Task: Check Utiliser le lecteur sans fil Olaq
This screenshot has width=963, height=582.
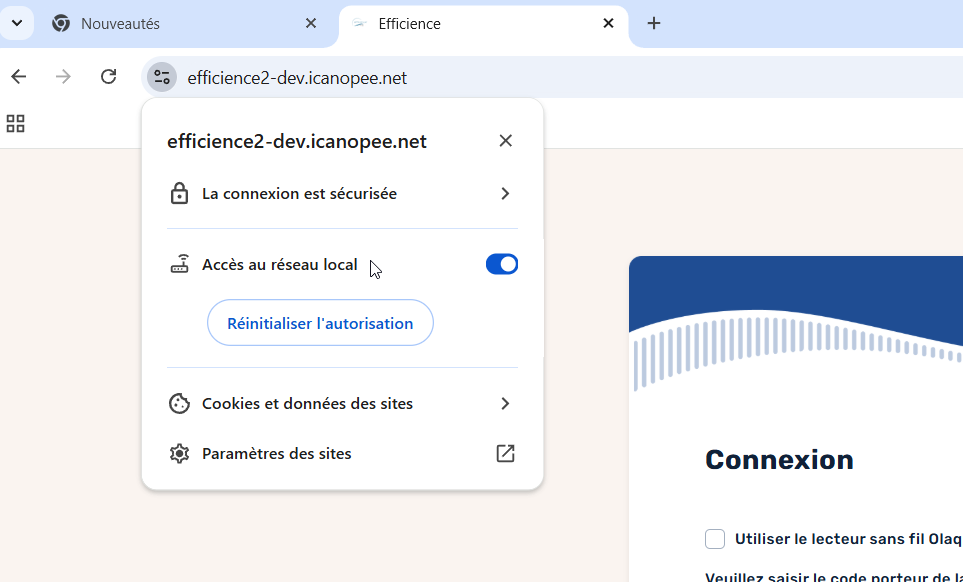Action: pyautogui.click(x=715, y=538)
